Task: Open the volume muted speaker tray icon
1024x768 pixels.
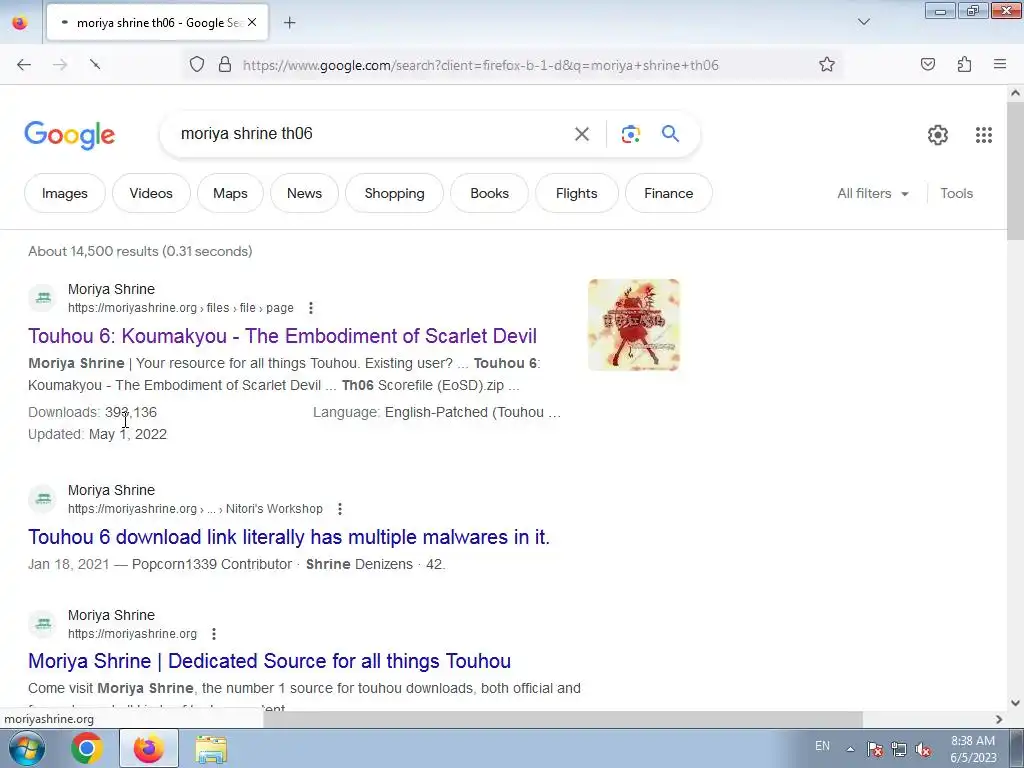Action: 923,749
